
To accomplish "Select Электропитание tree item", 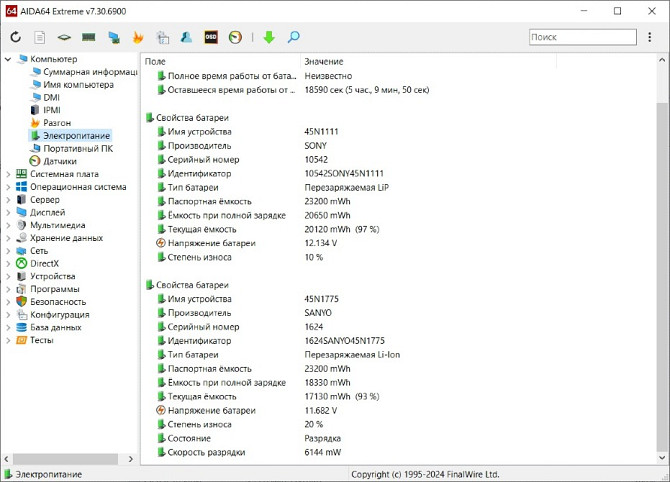I will point(76,135).
